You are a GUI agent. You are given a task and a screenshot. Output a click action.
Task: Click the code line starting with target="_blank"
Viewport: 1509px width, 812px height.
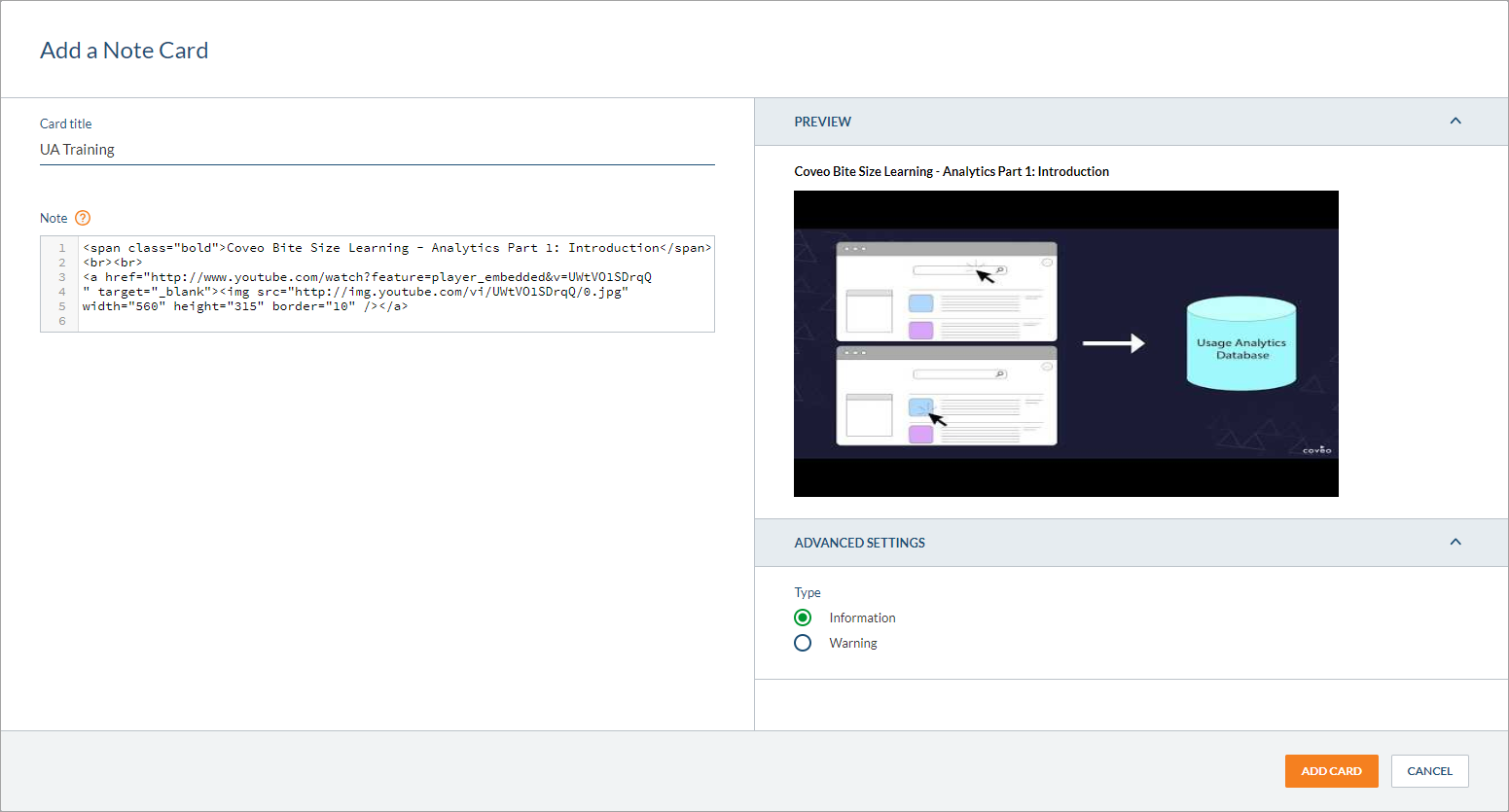tap(355, 292)
